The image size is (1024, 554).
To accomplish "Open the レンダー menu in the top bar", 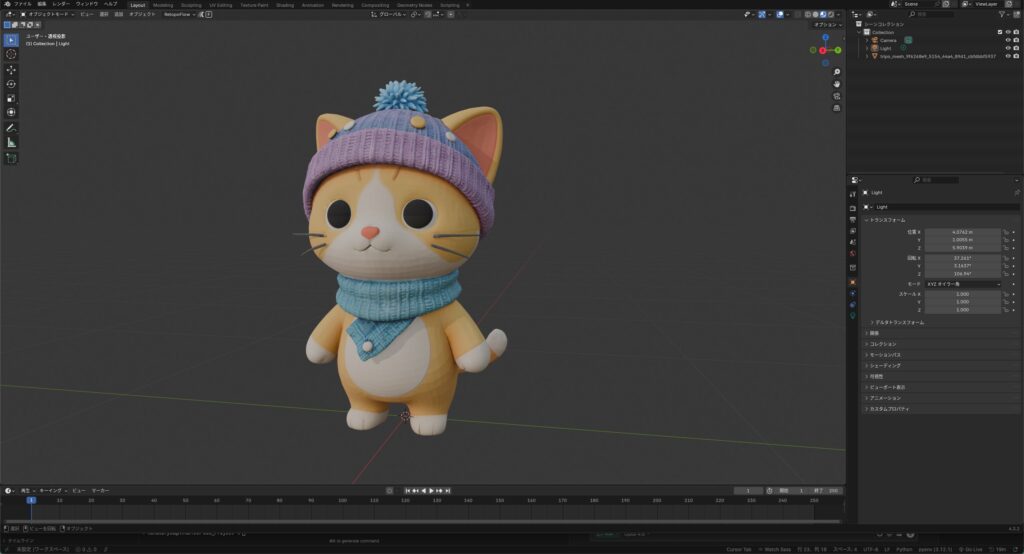I will point(61,4).
